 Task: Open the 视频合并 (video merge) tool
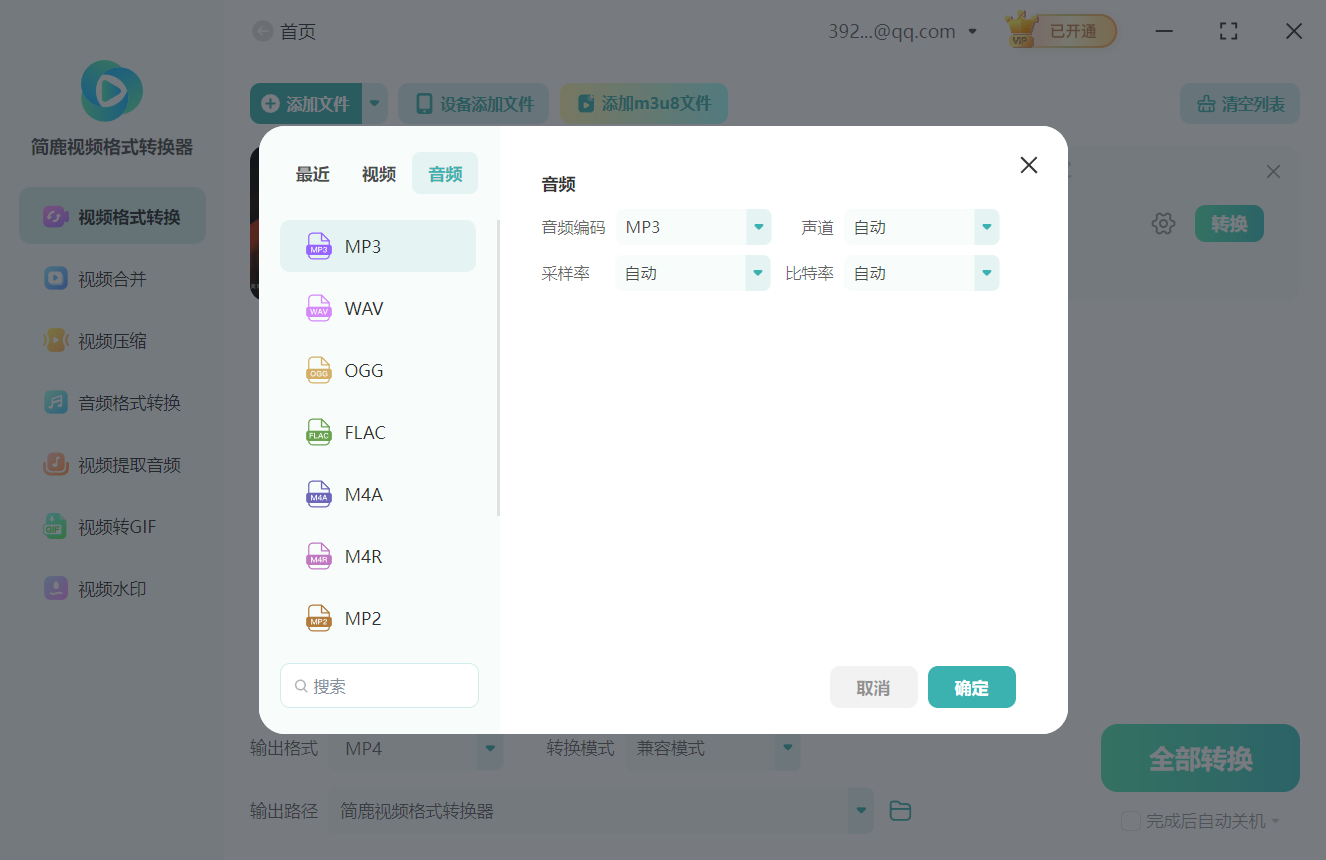click(x=111, y=278)
